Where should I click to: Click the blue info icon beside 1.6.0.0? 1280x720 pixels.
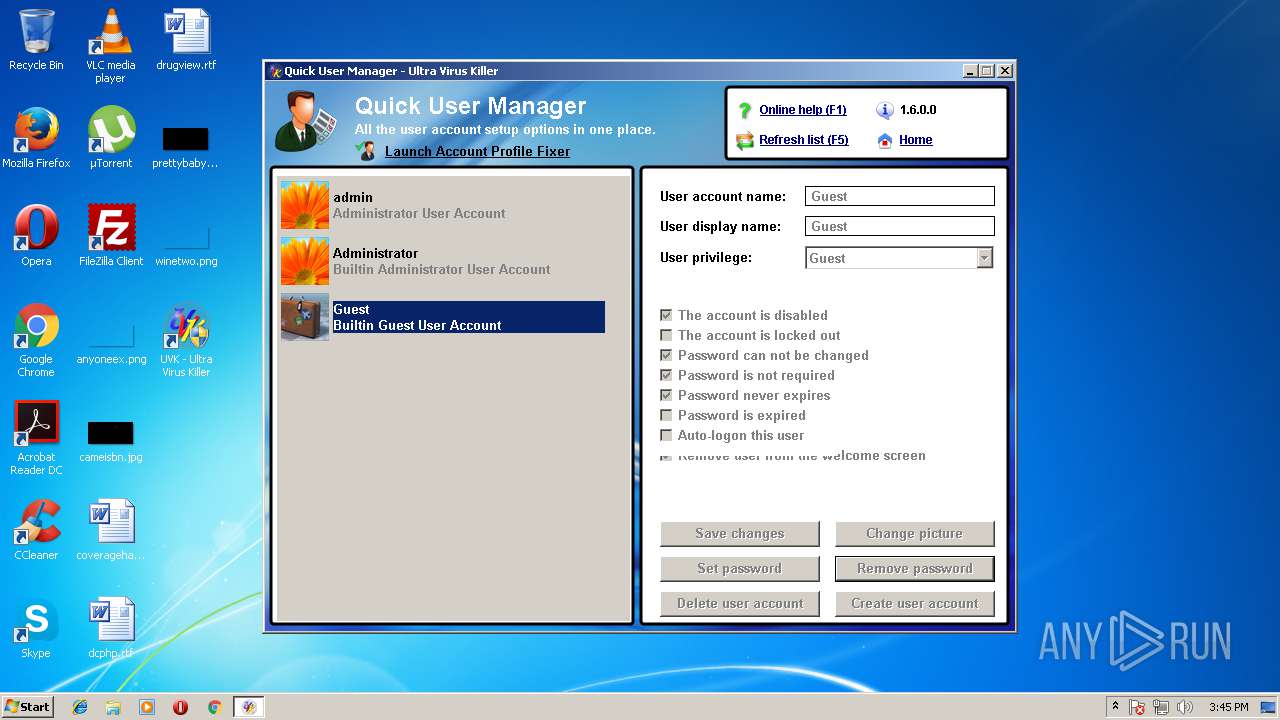click(x=884, y=110)
